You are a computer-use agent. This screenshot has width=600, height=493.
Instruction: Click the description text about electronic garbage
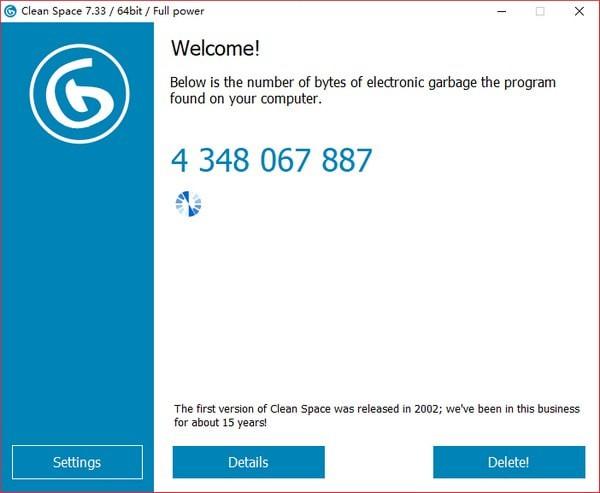click(x=362, y=90)
